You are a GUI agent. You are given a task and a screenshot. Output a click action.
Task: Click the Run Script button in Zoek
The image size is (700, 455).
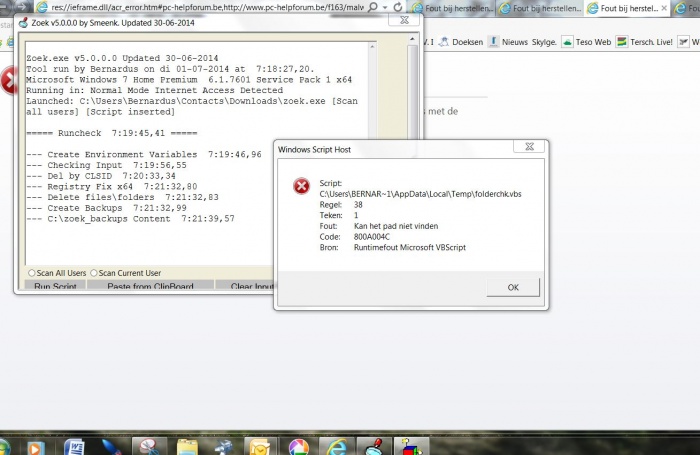coord(55,286)
